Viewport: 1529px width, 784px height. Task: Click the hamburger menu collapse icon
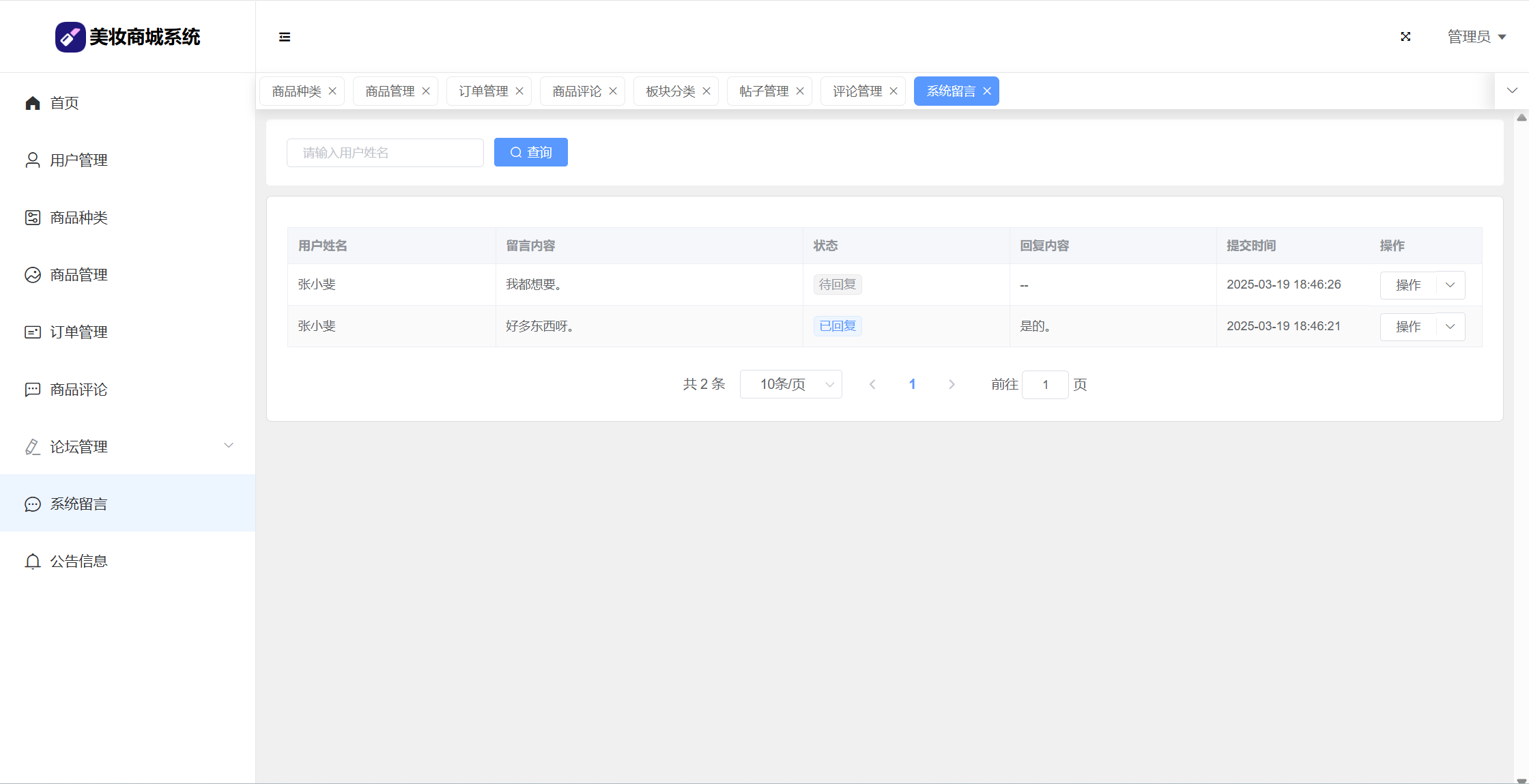(285, 37)
